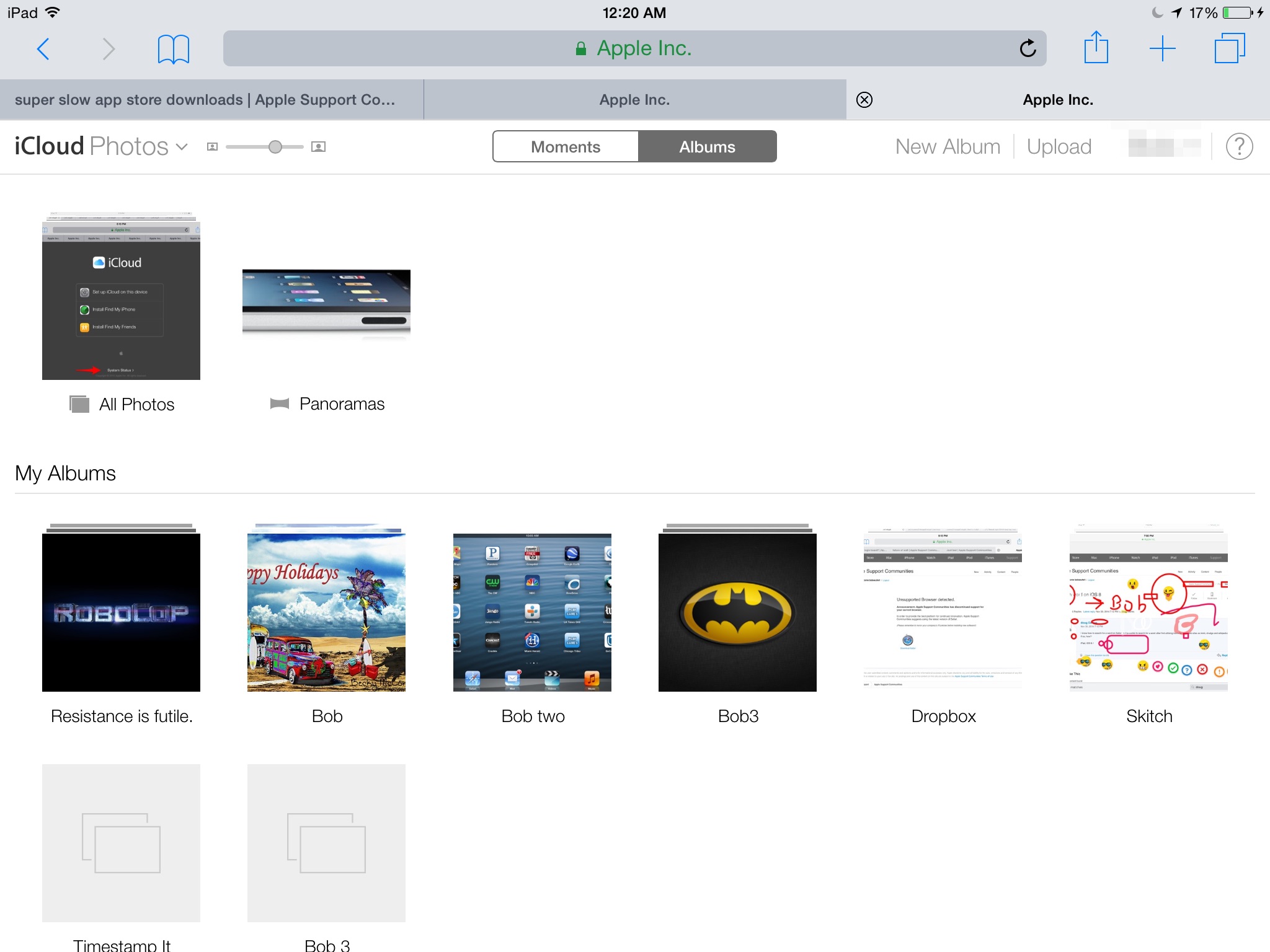Expand the iCloud Photos app dropdown
Viewport: 1270px width, 952px height.
[182, 147]
